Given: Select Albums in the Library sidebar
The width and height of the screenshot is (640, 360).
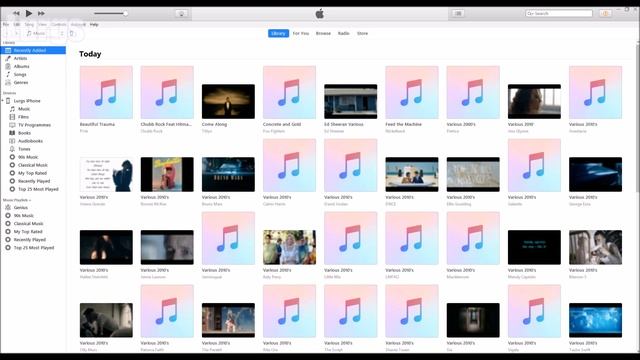Looking at the screenshot, I should (x=33, y=66).
